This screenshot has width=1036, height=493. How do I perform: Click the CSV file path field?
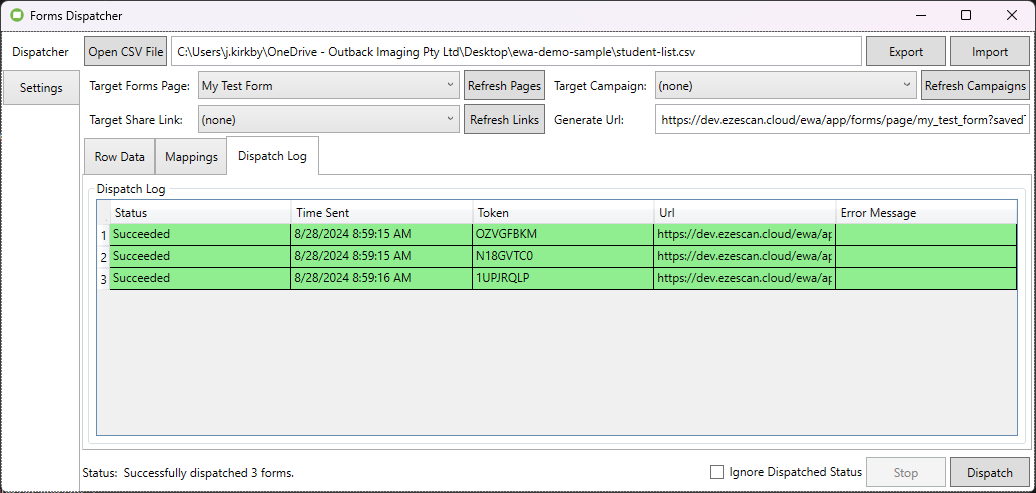click(x=516, y=52)
